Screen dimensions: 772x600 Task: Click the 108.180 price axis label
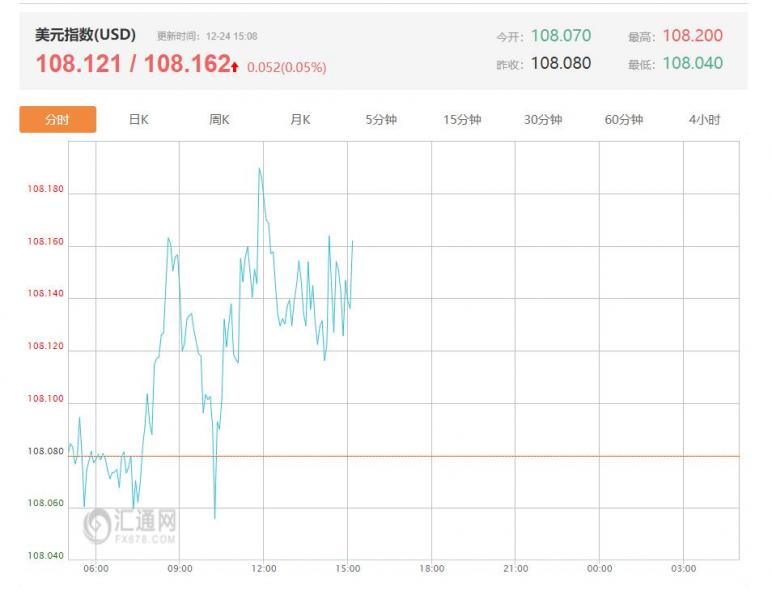coord(46,189)
